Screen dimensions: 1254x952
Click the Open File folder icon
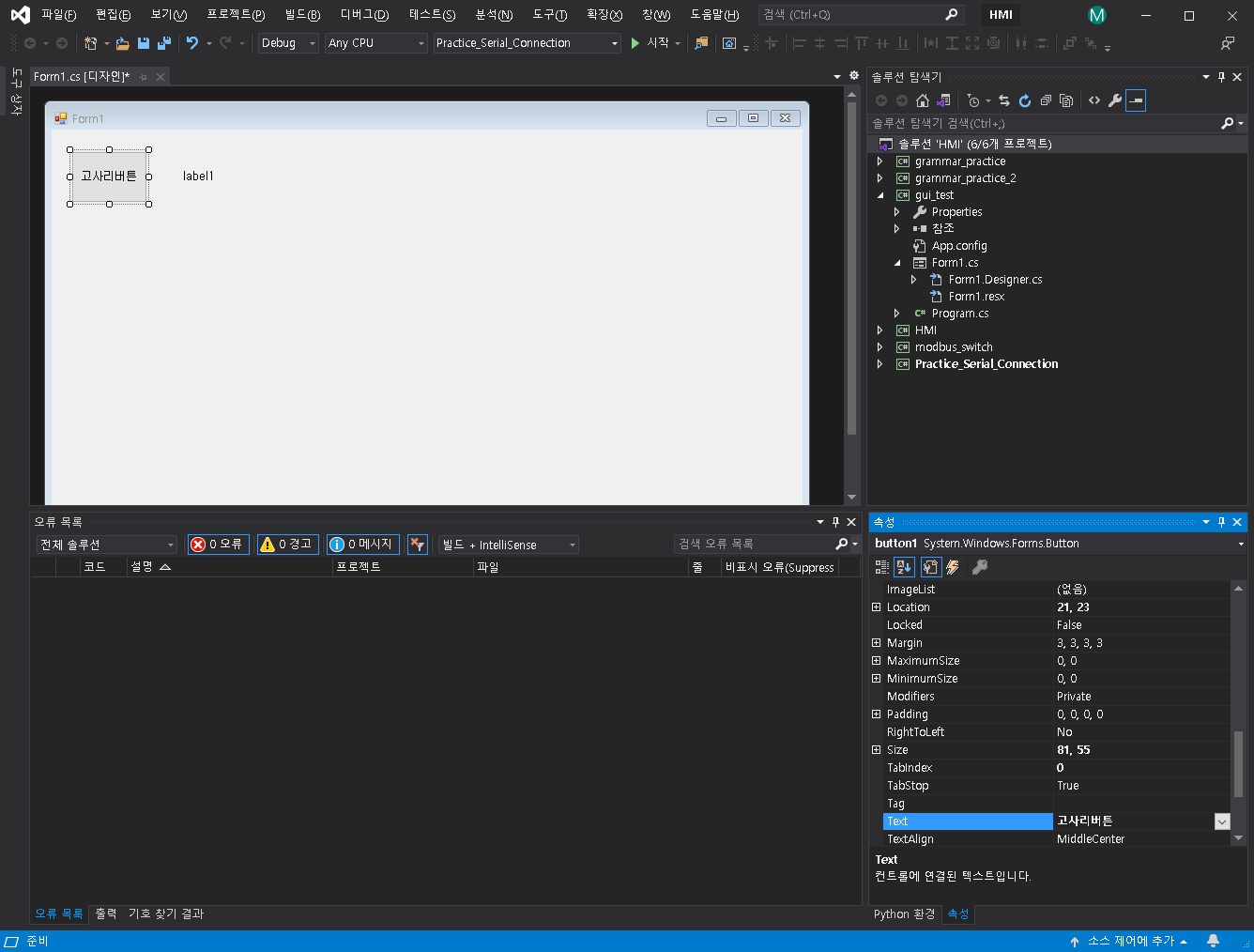pos(122,43)
